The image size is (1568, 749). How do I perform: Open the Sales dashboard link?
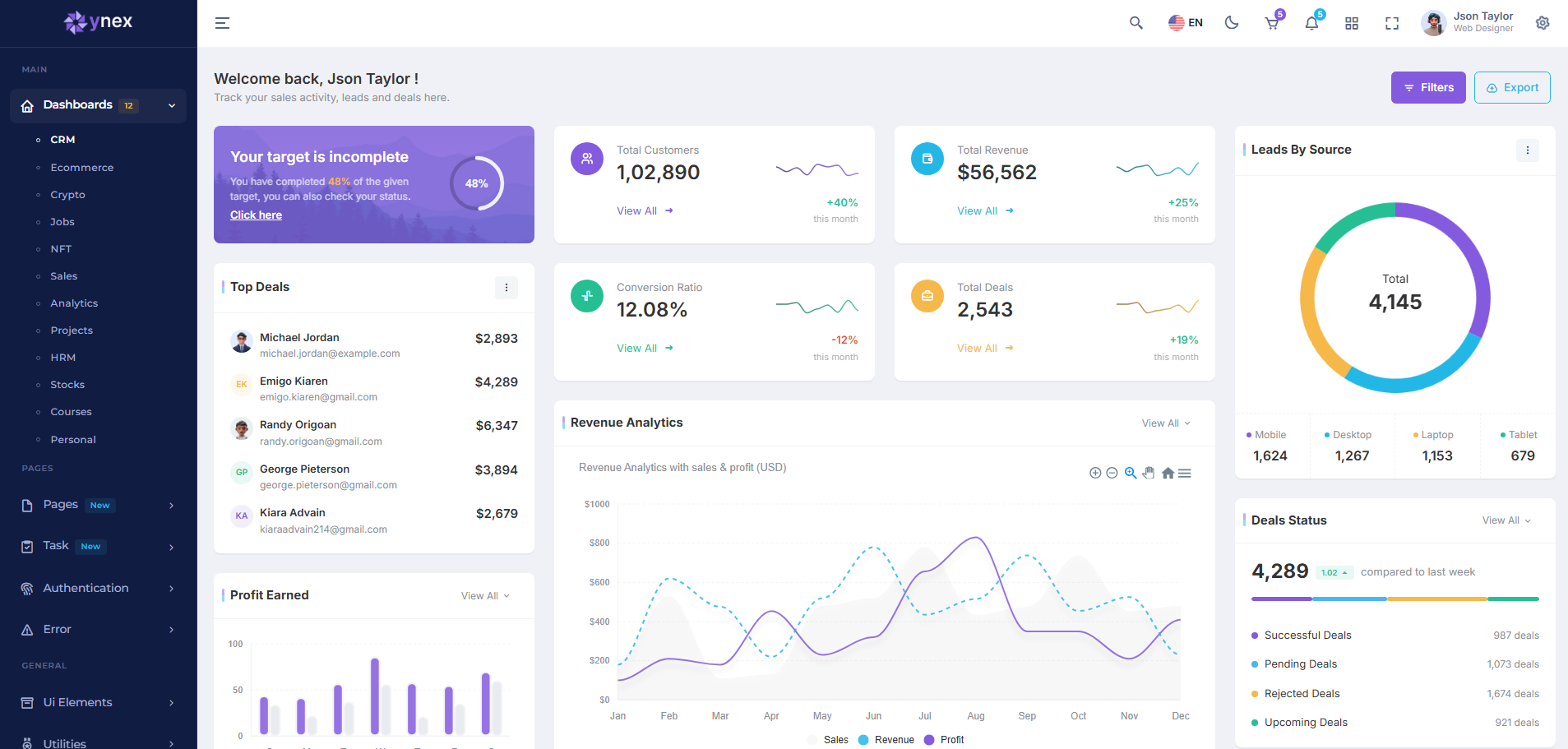pos(63,276)
